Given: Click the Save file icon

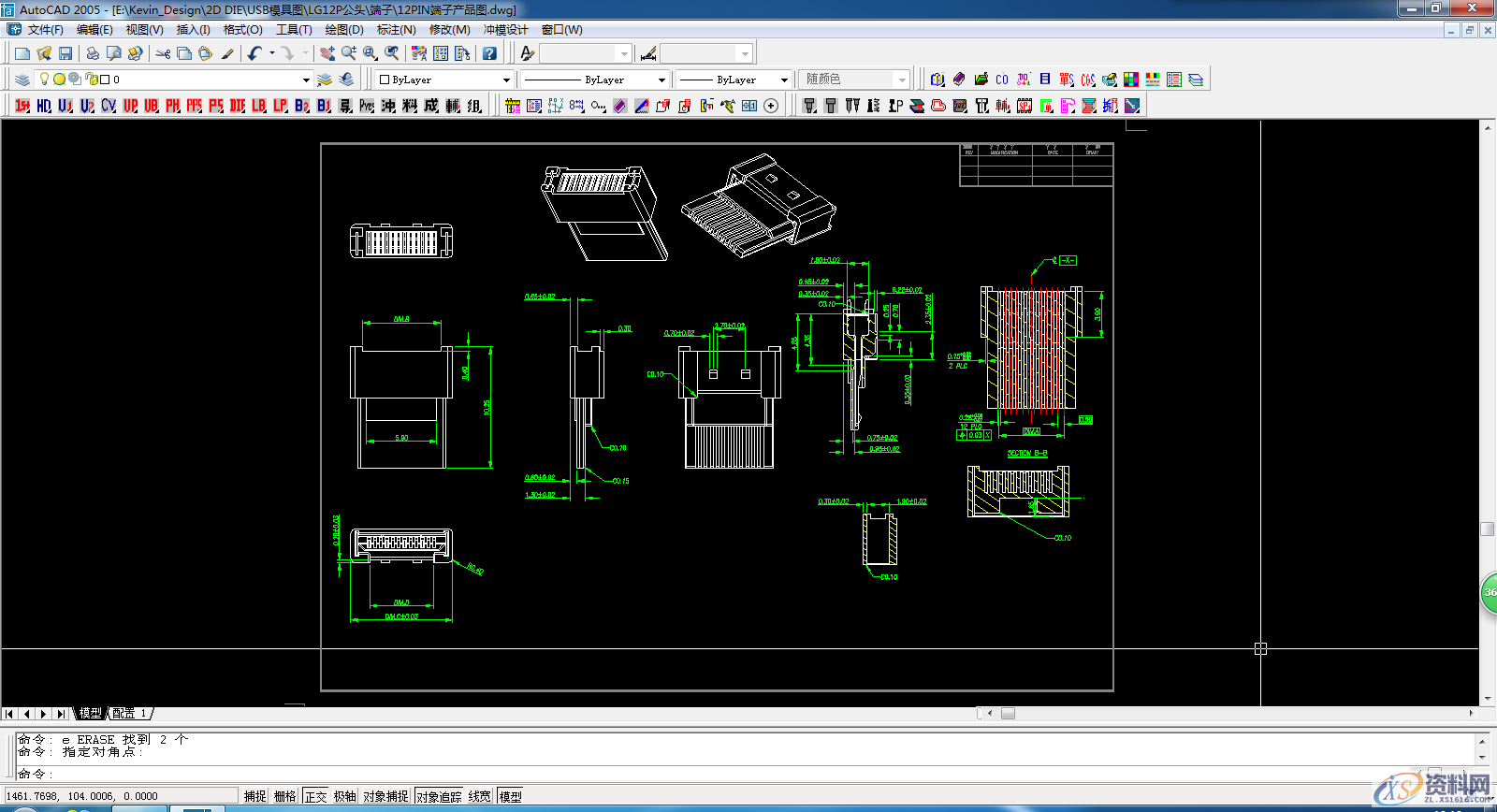Looking at the screenshot, I should 65,53.
